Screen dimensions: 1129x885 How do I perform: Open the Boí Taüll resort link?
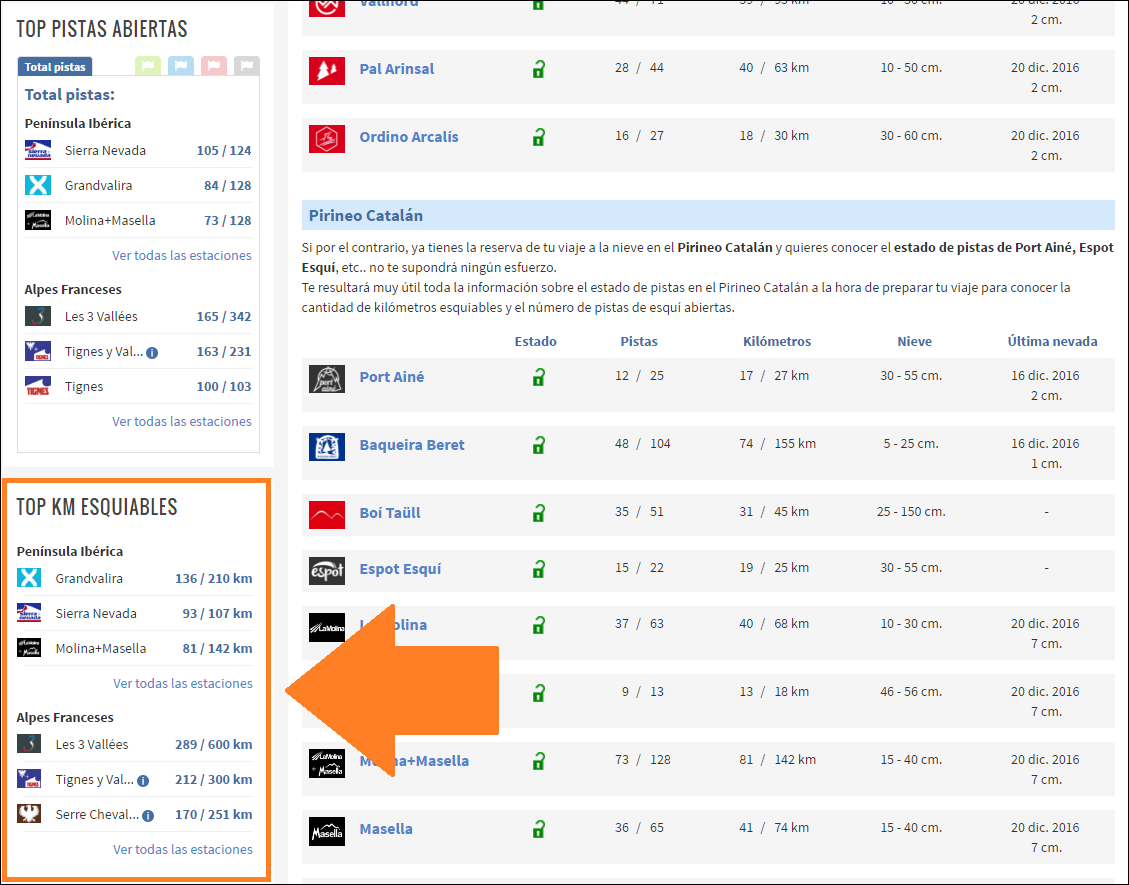(390, 513)
